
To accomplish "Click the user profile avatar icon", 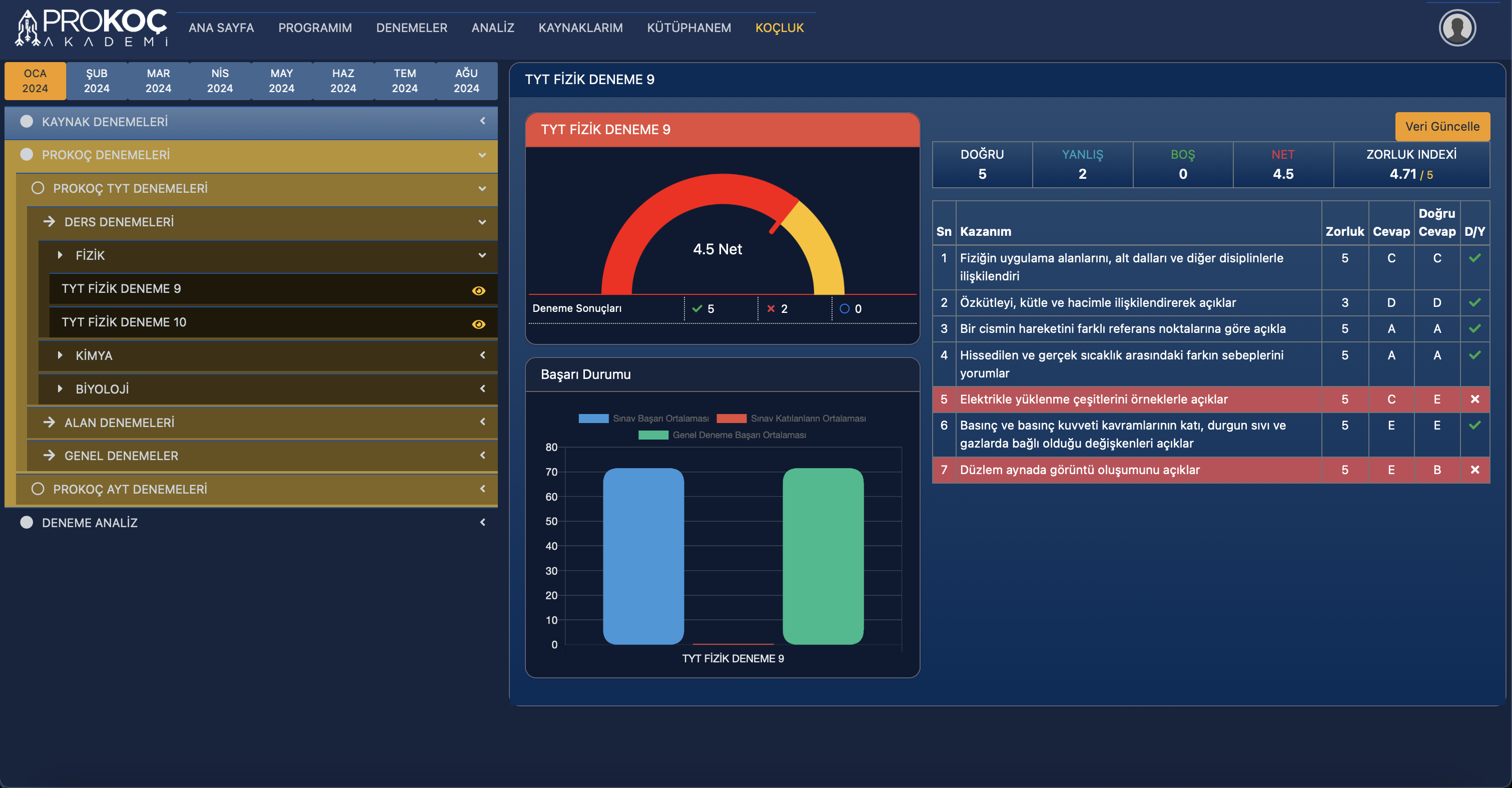I will [x=1456, y=28].
